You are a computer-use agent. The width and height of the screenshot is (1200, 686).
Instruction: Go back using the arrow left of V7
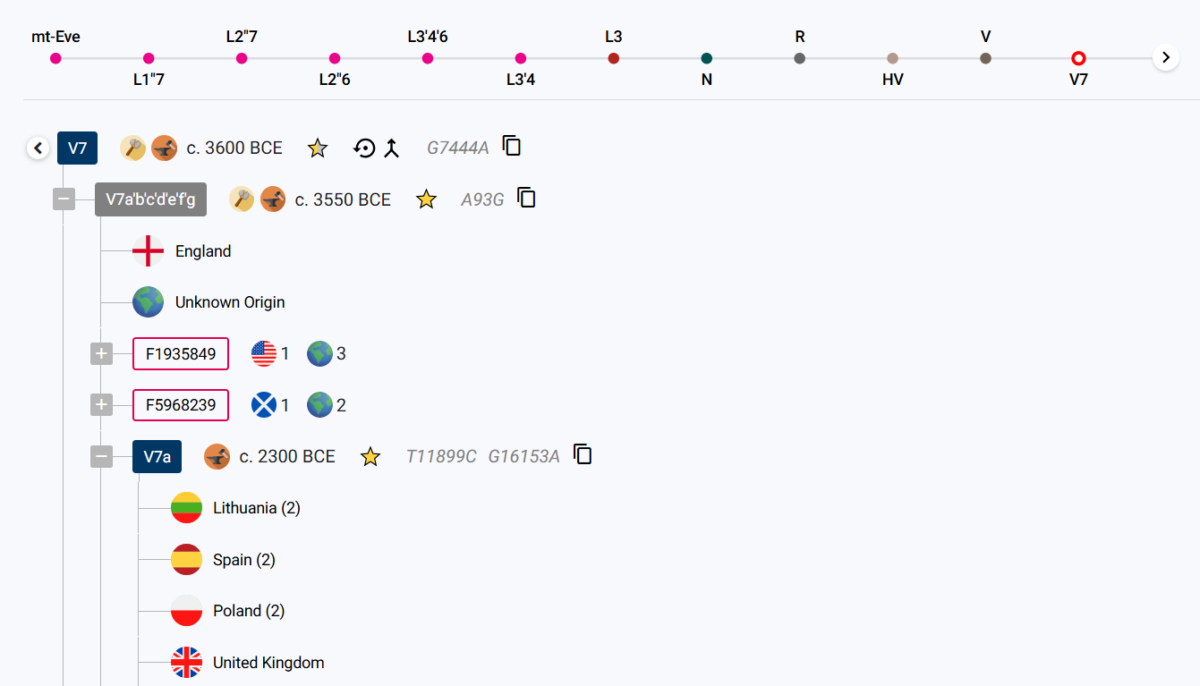point(38,148)
